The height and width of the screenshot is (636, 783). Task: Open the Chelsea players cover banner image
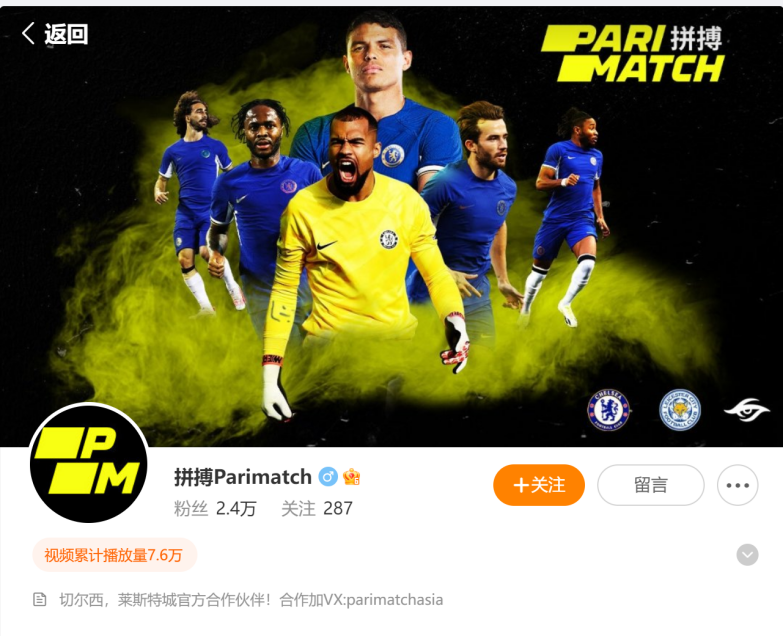coord(392,227)
